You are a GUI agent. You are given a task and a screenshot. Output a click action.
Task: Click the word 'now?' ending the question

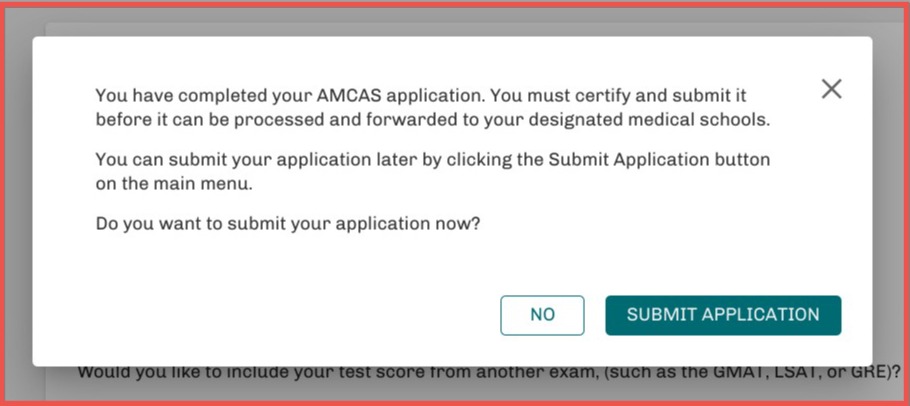(458, 224)
